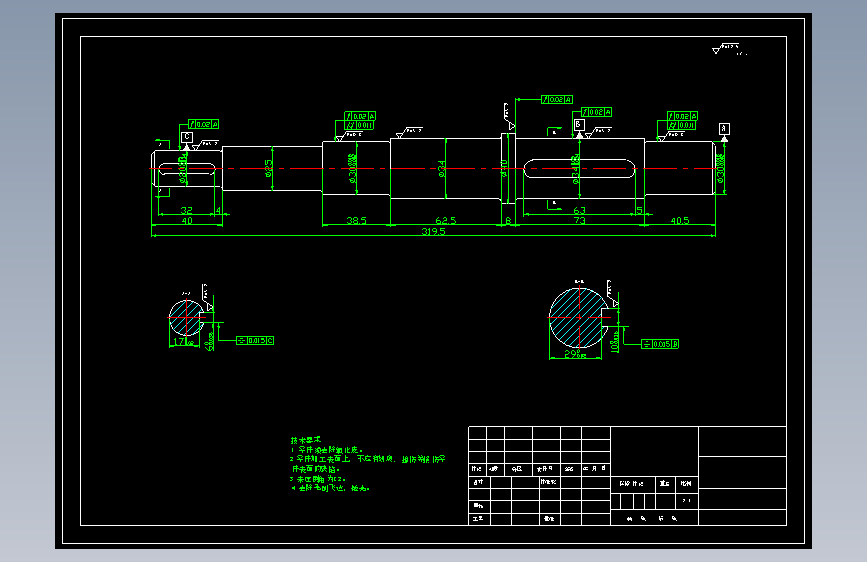This screenshot has height=562, width=867.
Task: Select the 29 dimension in large section view
Action: click(574, 353)
